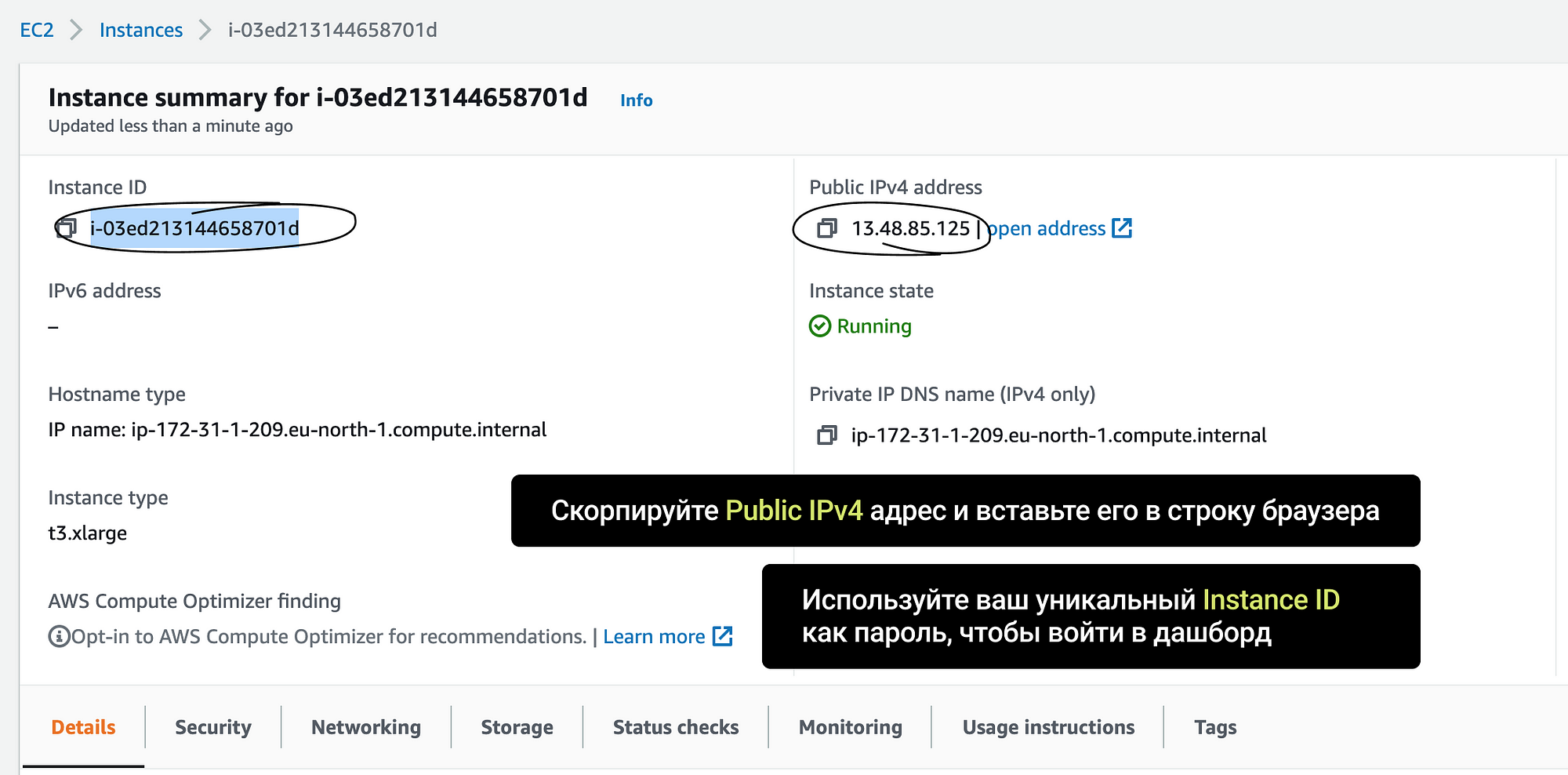Image resolution: width=1568 pixels, height=775 pixels.
Task: Click the green Running status check icon
Action: coord(820,326)
